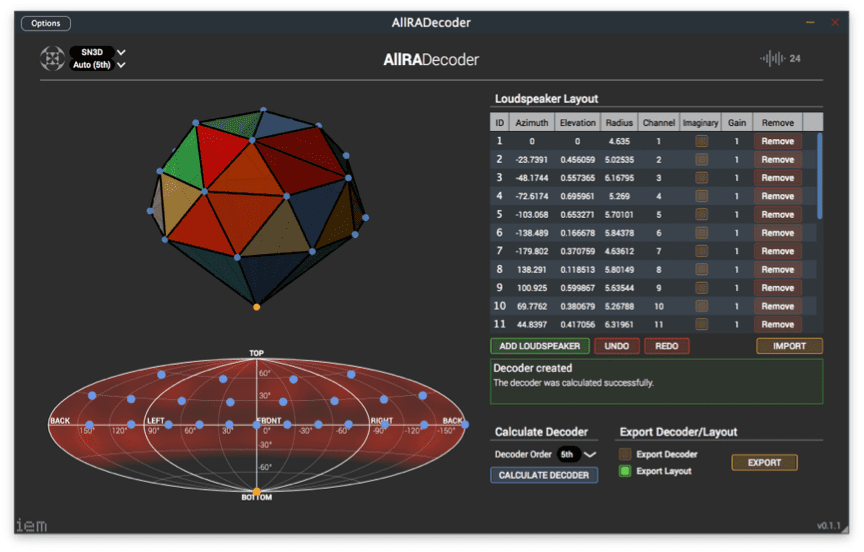
Task: Click the ambisonic sphere icon top-left
Action: [x=52, y=59]
